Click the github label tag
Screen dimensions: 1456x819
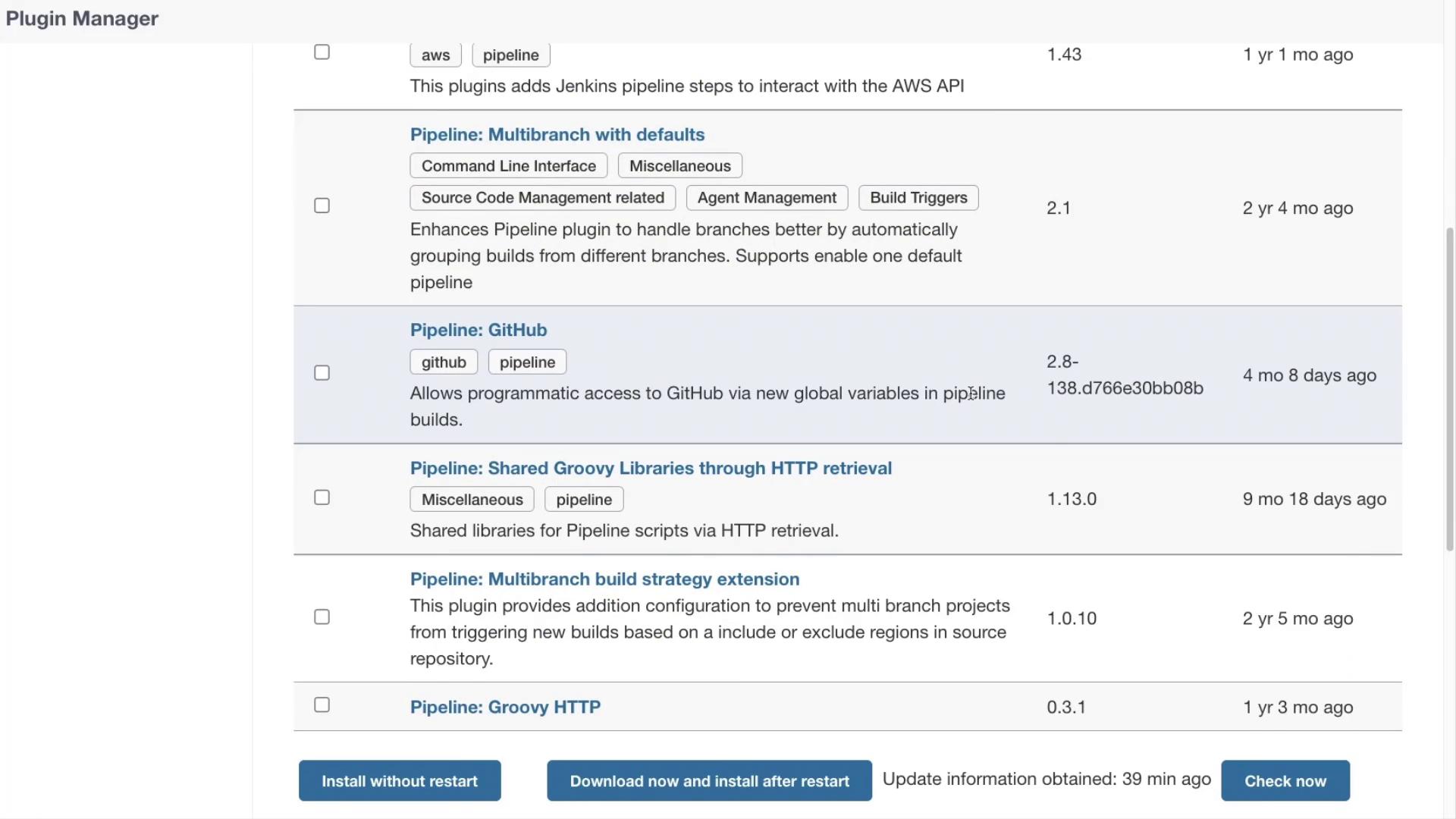444,362
